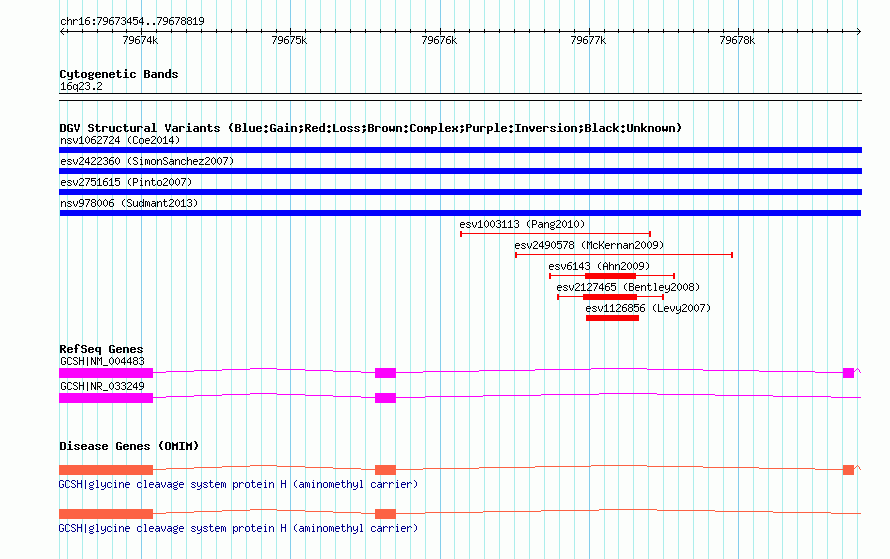The image size is (890, 559).
Task: Click the right arrow of the ruler
Action: [x=859, y=32]
